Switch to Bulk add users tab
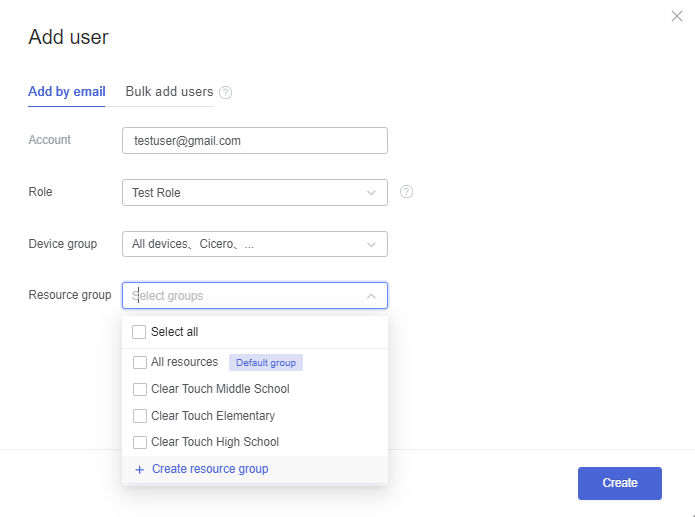The width and height of the screenshot is (695, 517). tap(169, 92)
